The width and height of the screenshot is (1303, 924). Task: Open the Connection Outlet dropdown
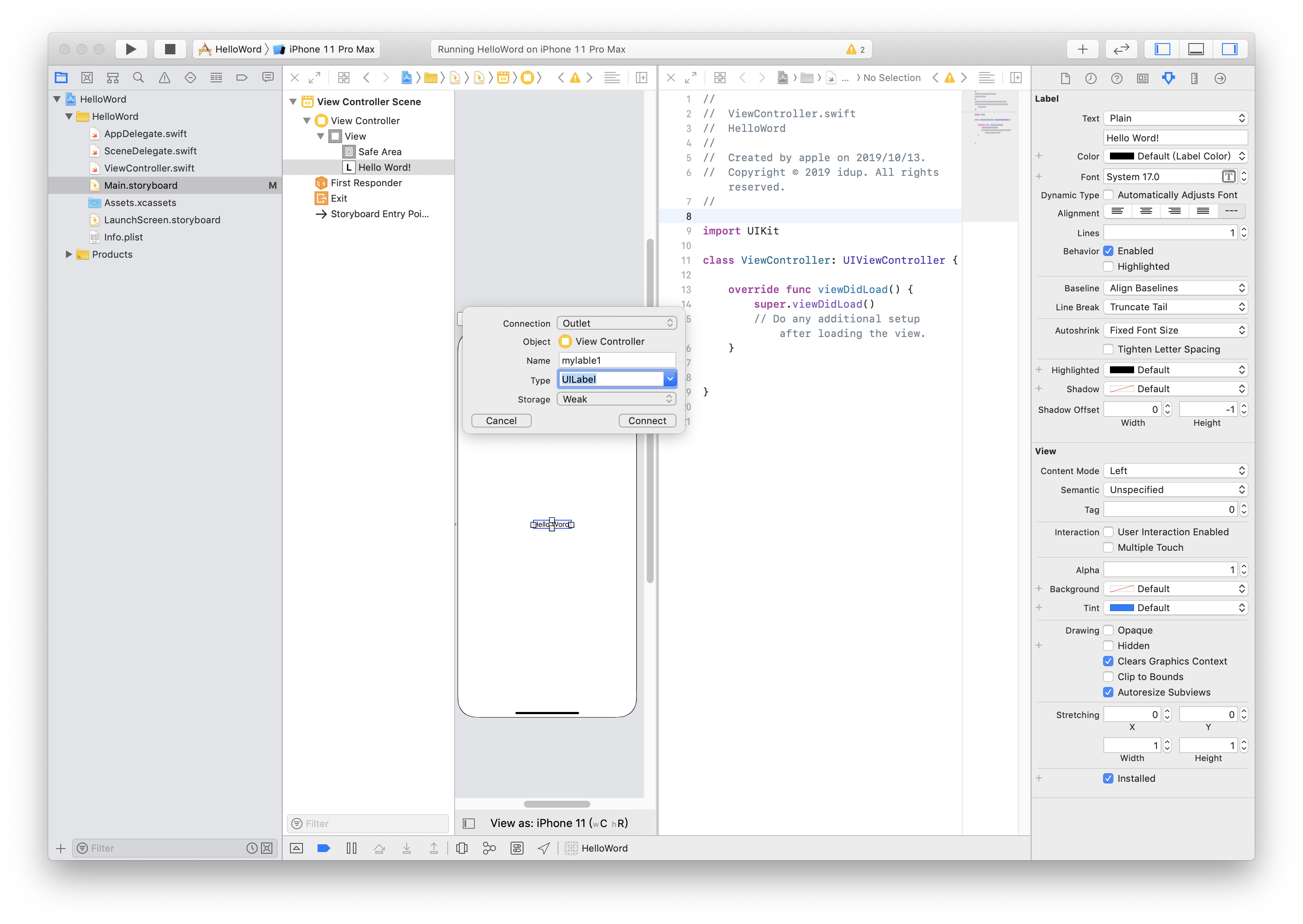pyautogui.click(x=617, y=323)
